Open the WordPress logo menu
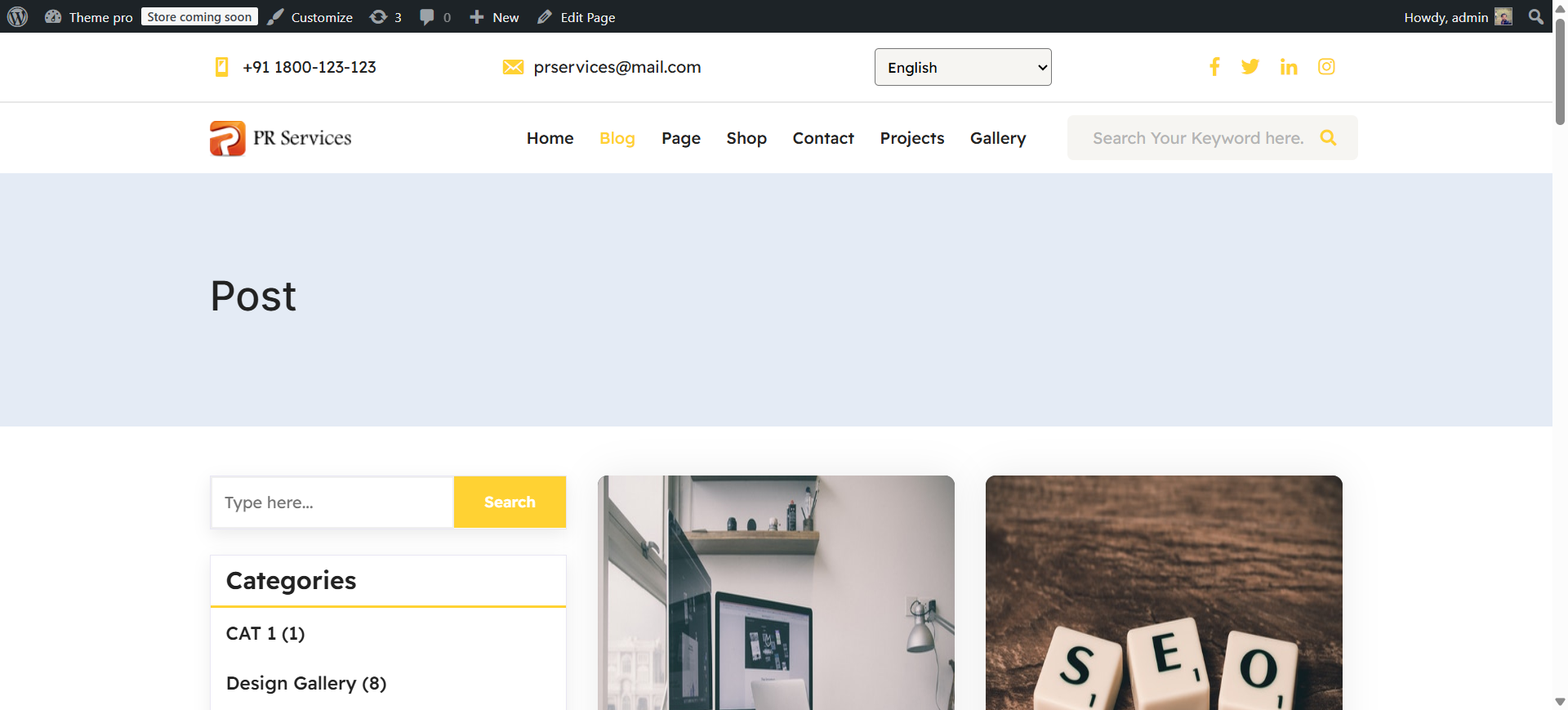The width and height of the screenshot is (1568, 710). coord(17,16)
